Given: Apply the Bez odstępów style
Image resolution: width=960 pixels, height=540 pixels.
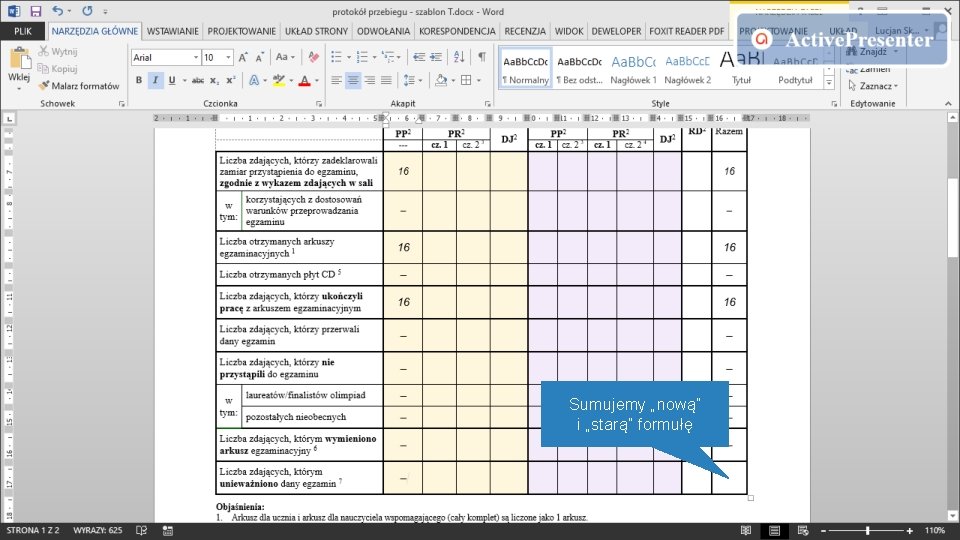Looking at the screenshot, I should pyautogui.click(x=579, y=69).
